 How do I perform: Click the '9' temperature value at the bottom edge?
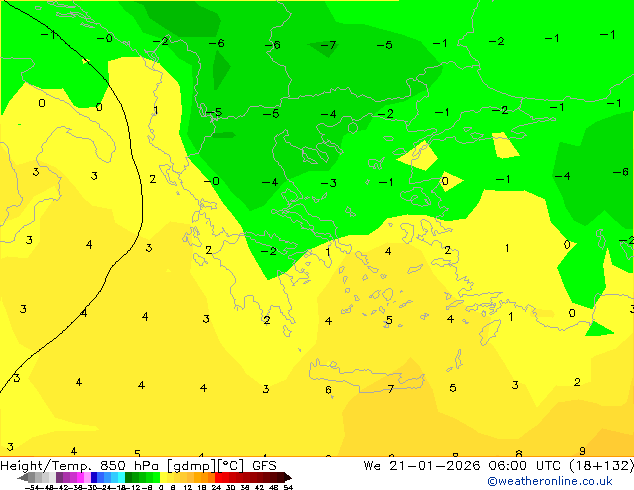582,451
